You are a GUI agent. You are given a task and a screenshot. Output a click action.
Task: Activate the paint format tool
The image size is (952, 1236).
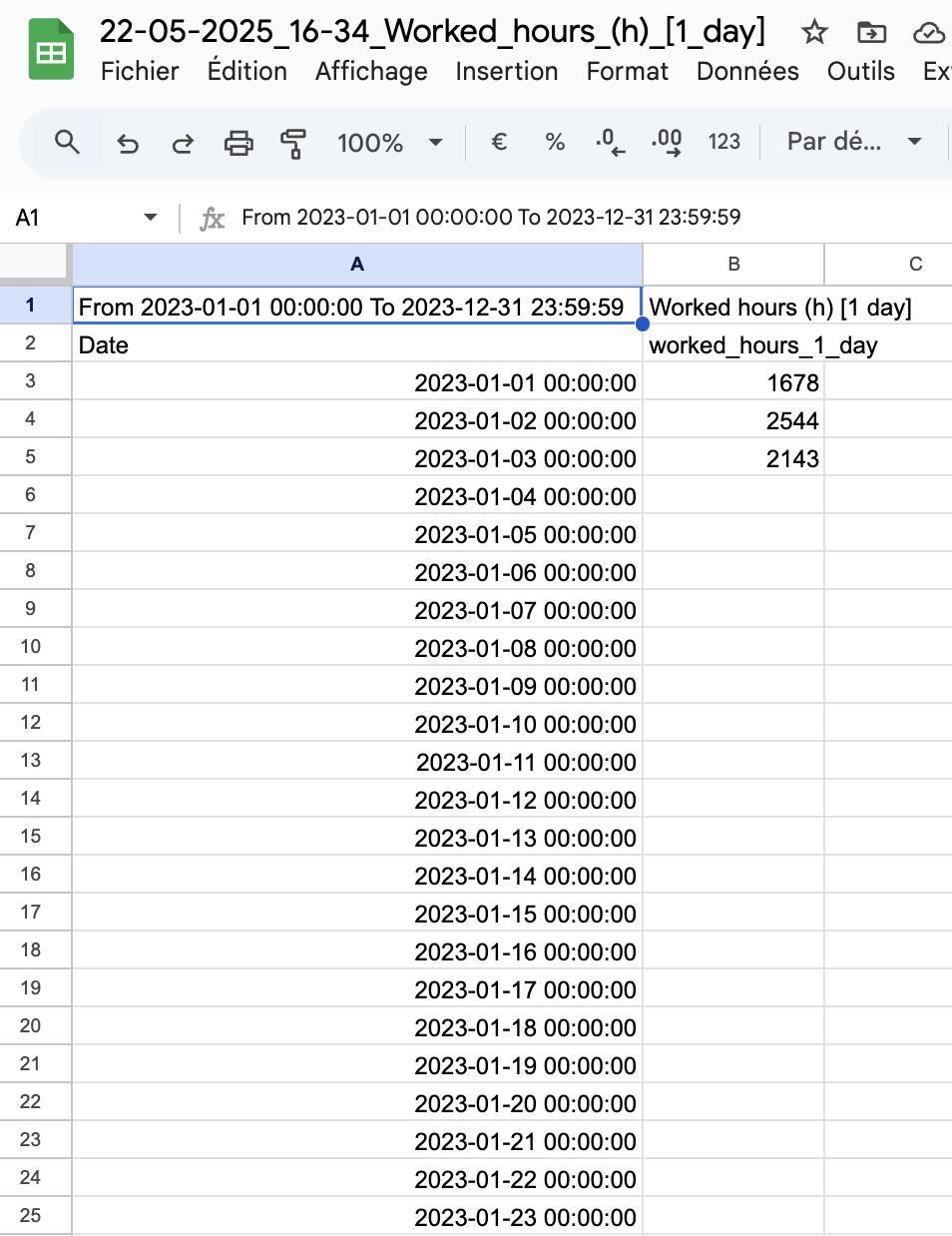293,143
